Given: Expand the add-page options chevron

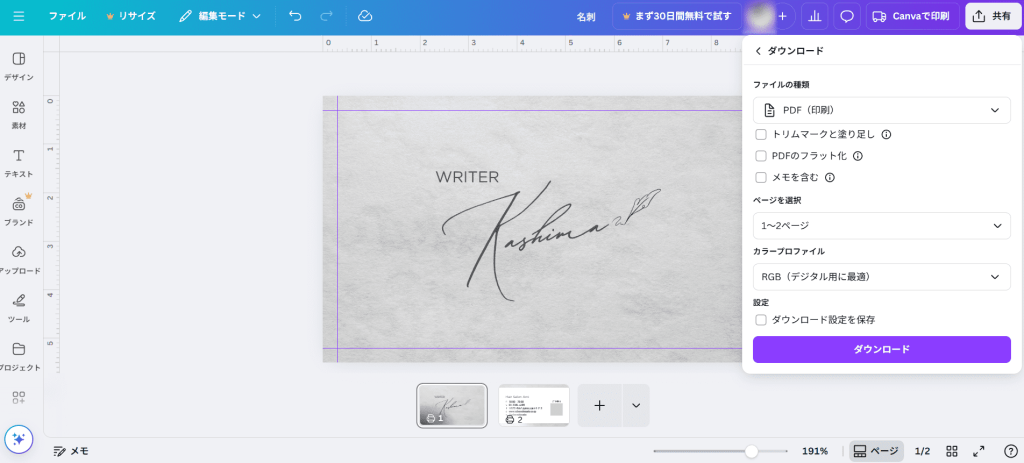Looking at the screenshot, I should click(x=636, y=406).
